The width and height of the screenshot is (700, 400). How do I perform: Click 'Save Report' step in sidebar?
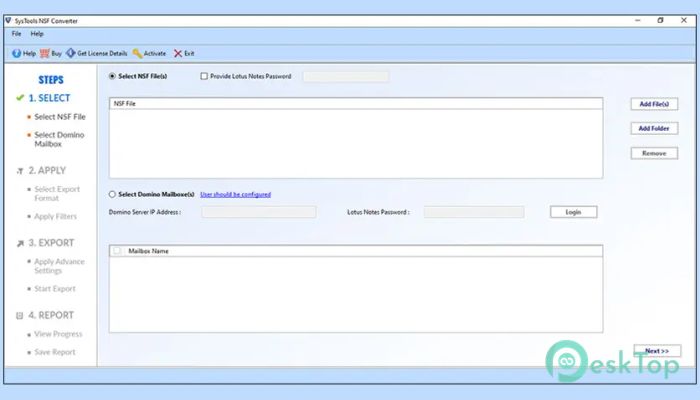coord(55,352)
